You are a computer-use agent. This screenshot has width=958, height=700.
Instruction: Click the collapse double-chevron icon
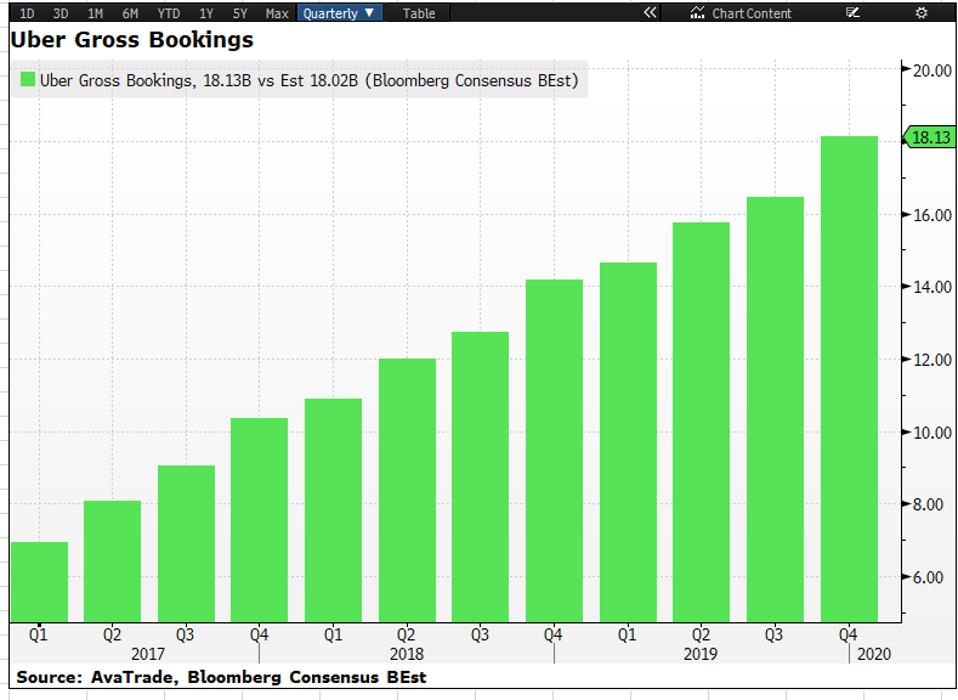tap(650, 13)
